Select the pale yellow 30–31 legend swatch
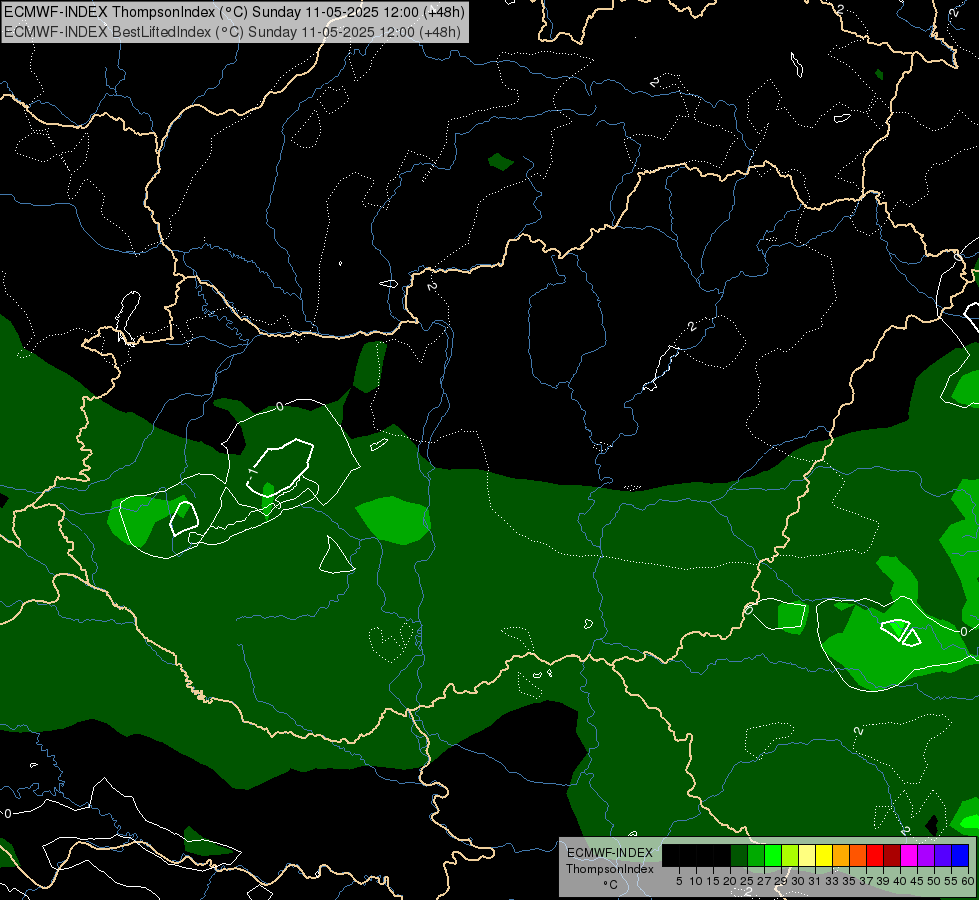The height and width of the screenshot is (900, 979). pyautogui.click(x=807, y=855)
